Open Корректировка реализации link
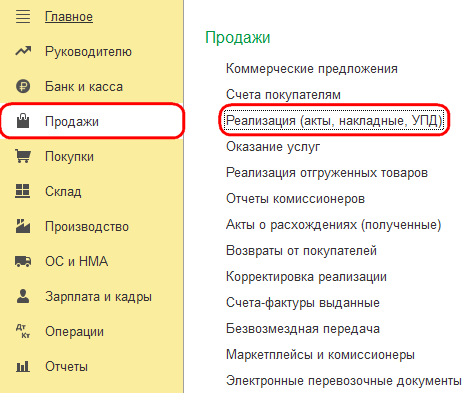This screenshot has height=393, width=473. click(306, 277)
